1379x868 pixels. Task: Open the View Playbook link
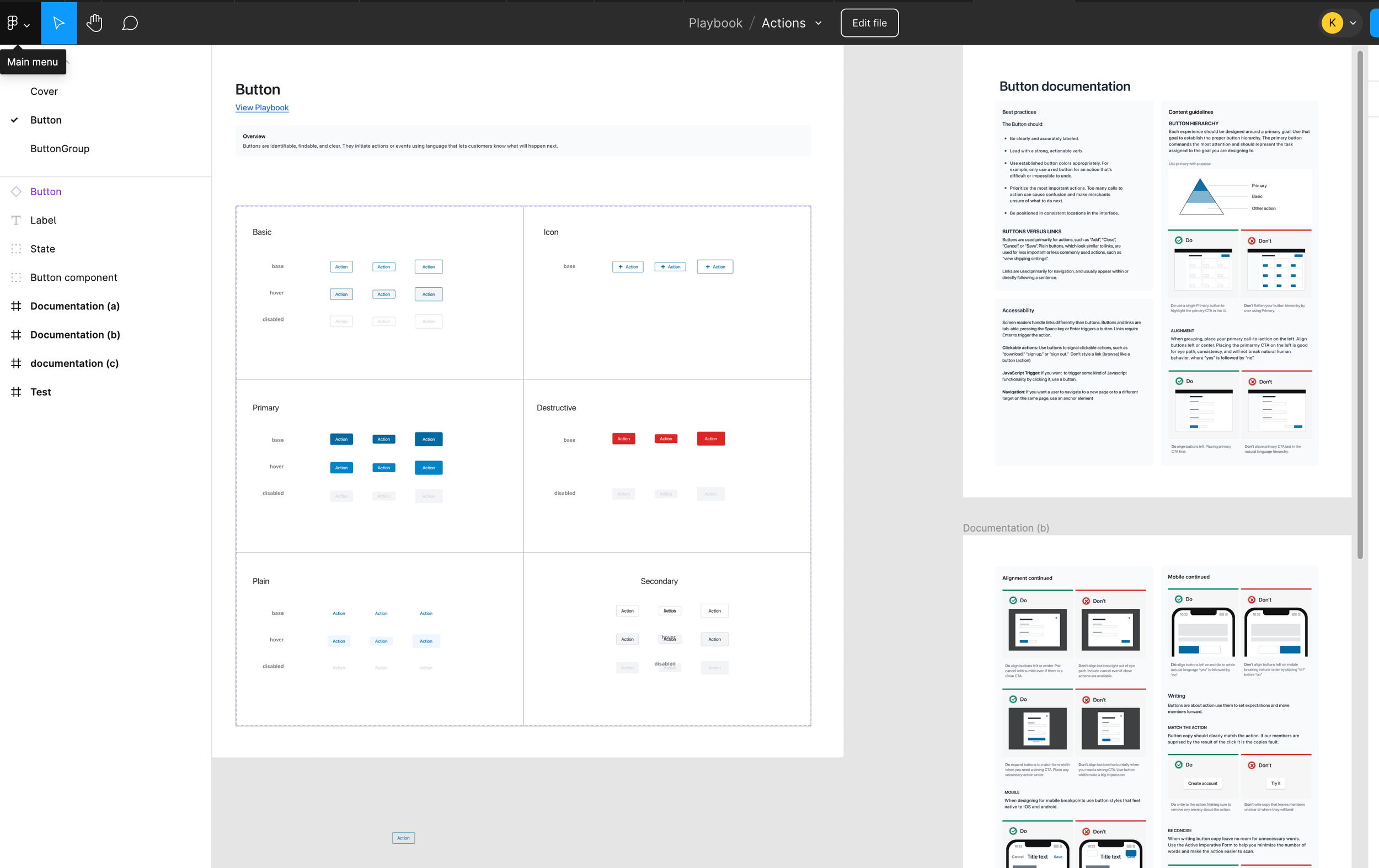pos(261,107)
